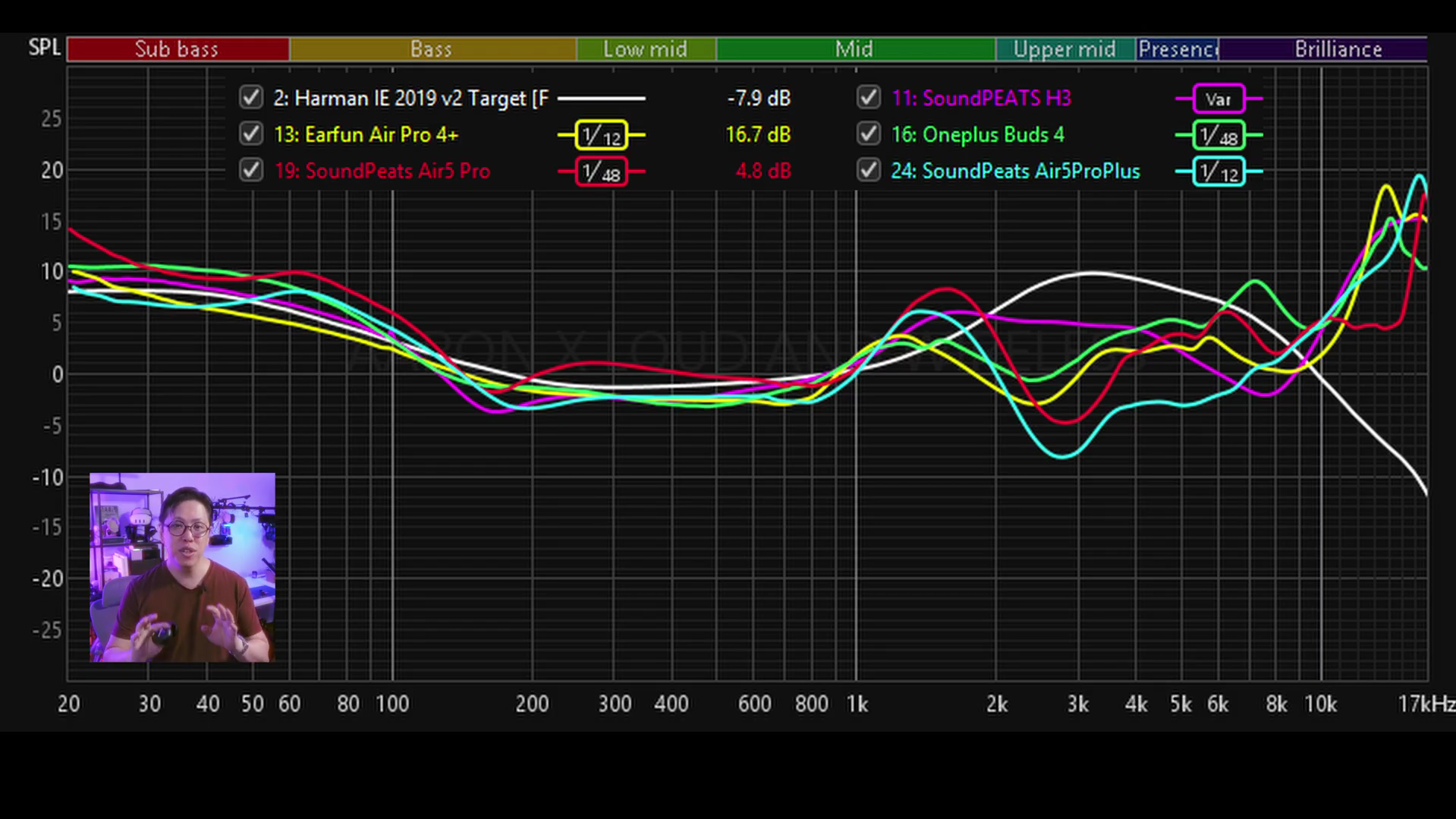Click the '19: SoundPeats Air5 Pro' label
1456x819 pixels.
(x=382, y=172)
